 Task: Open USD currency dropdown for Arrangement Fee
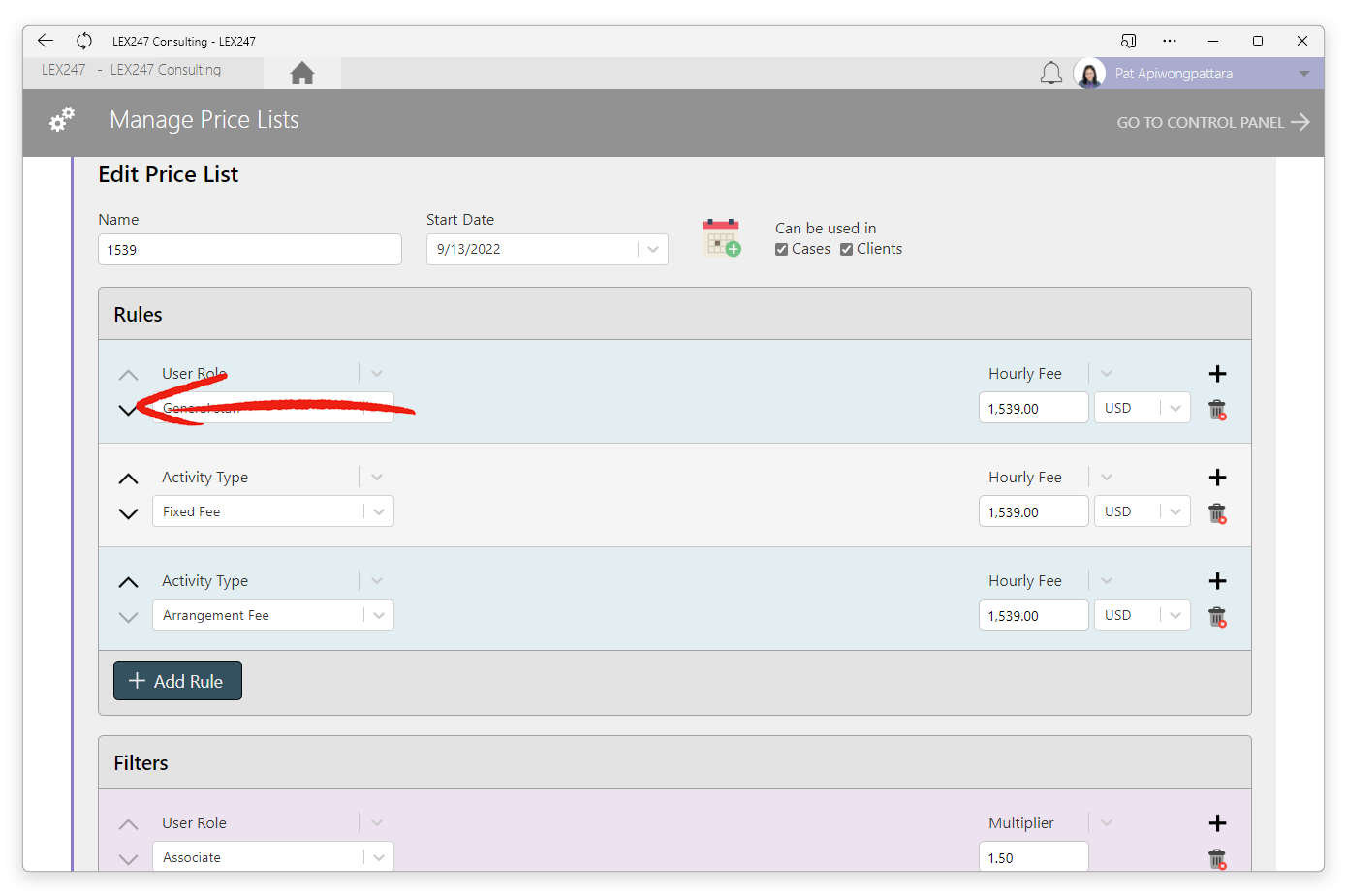pos(1175,615)
